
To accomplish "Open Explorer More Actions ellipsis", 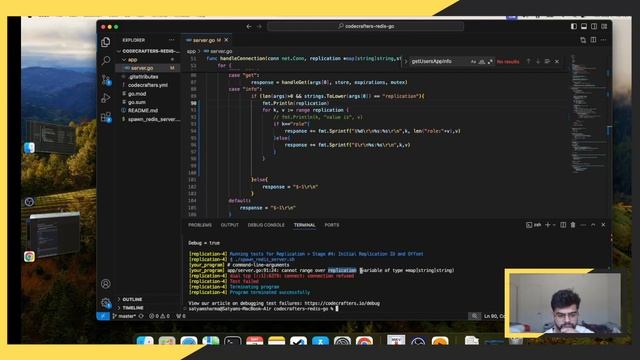I will (x=171, y=40).
